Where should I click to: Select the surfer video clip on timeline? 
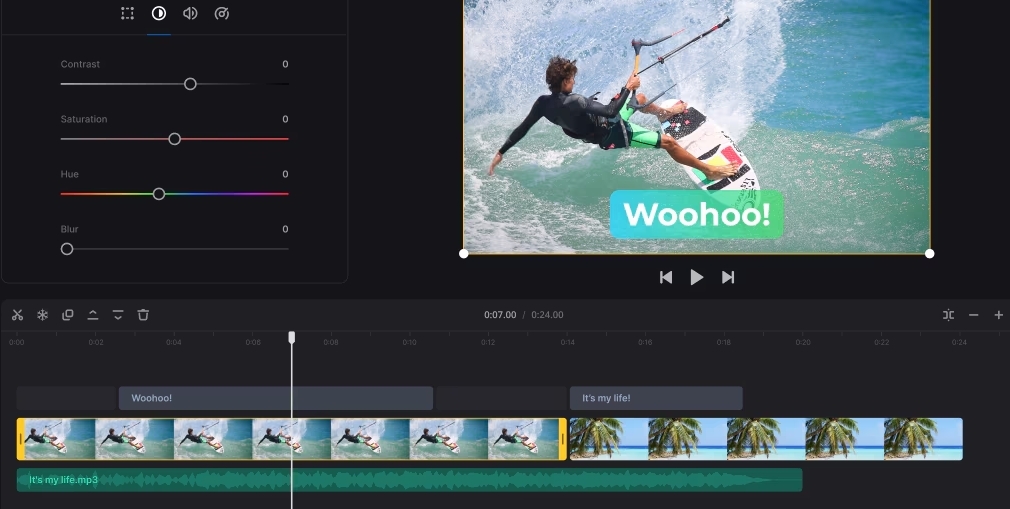(x=292, y=439)
